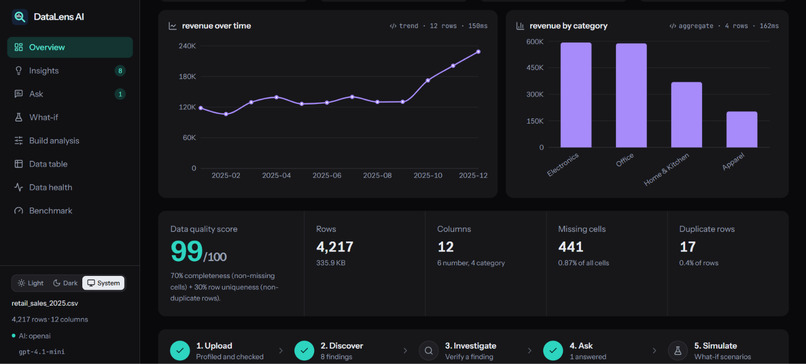This screenshot has height=364, width=806.
Task: Click the What-if flask icon
Action: 19,117
